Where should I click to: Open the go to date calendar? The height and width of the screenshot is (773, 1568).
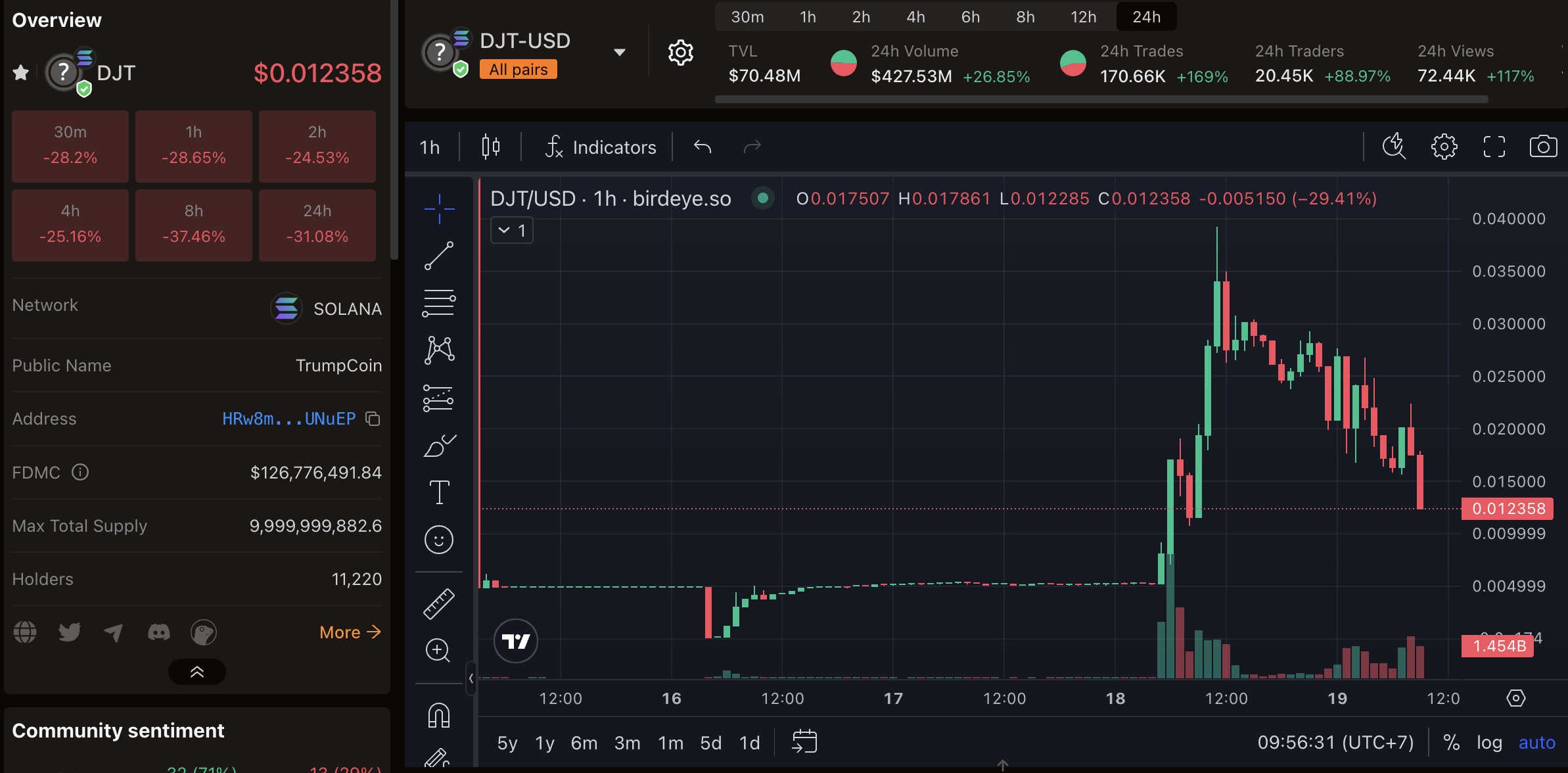[x=804, y=741]
